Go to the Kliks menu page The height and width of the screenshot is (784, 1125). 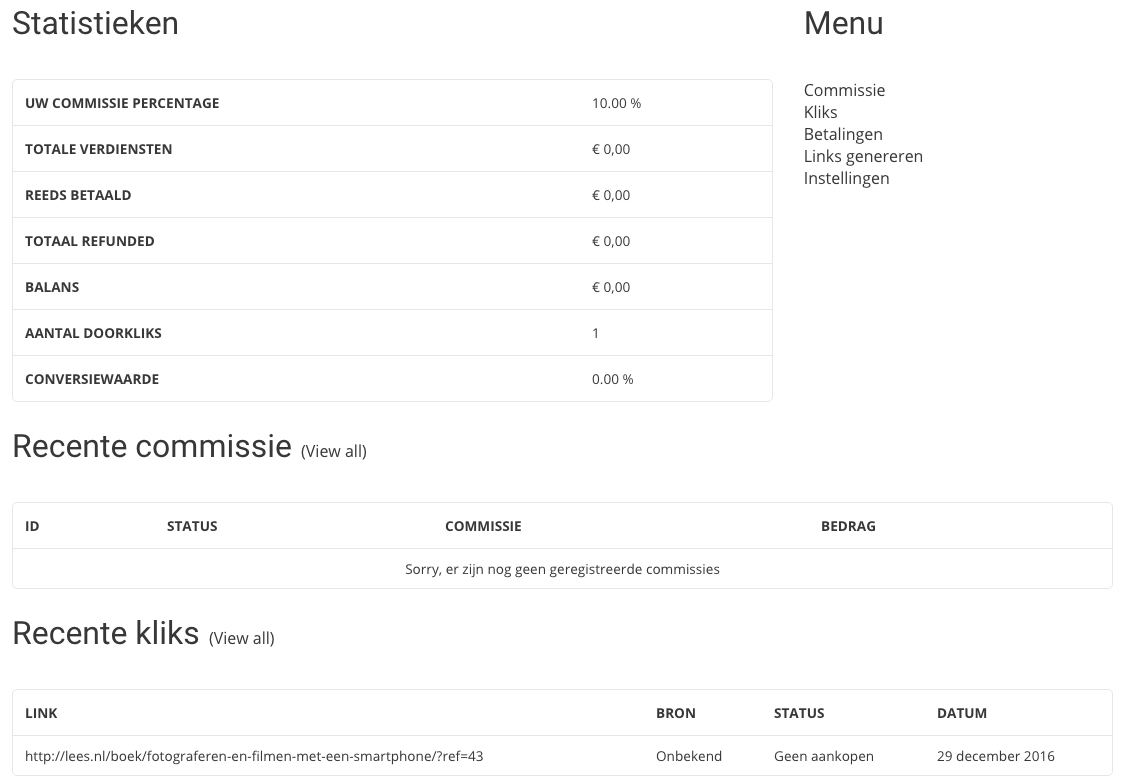point(820,112)
